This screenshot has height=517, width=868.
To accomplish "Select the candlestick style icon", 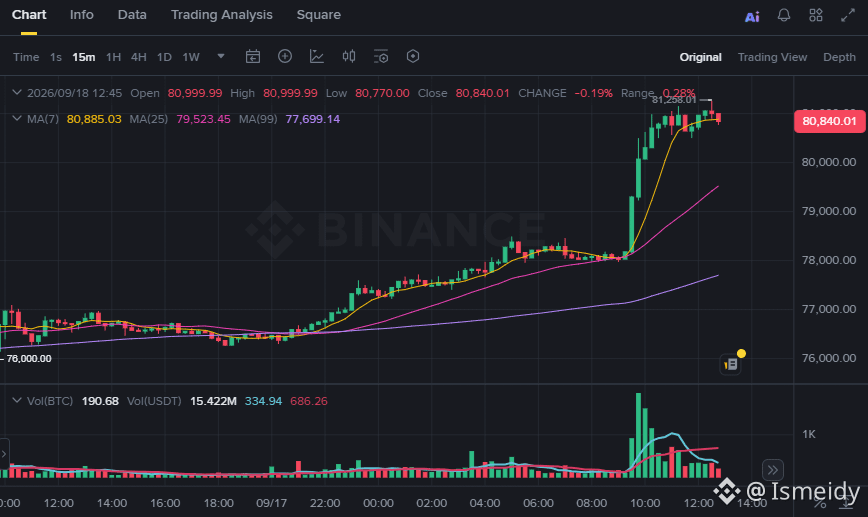I will (349, 56).
